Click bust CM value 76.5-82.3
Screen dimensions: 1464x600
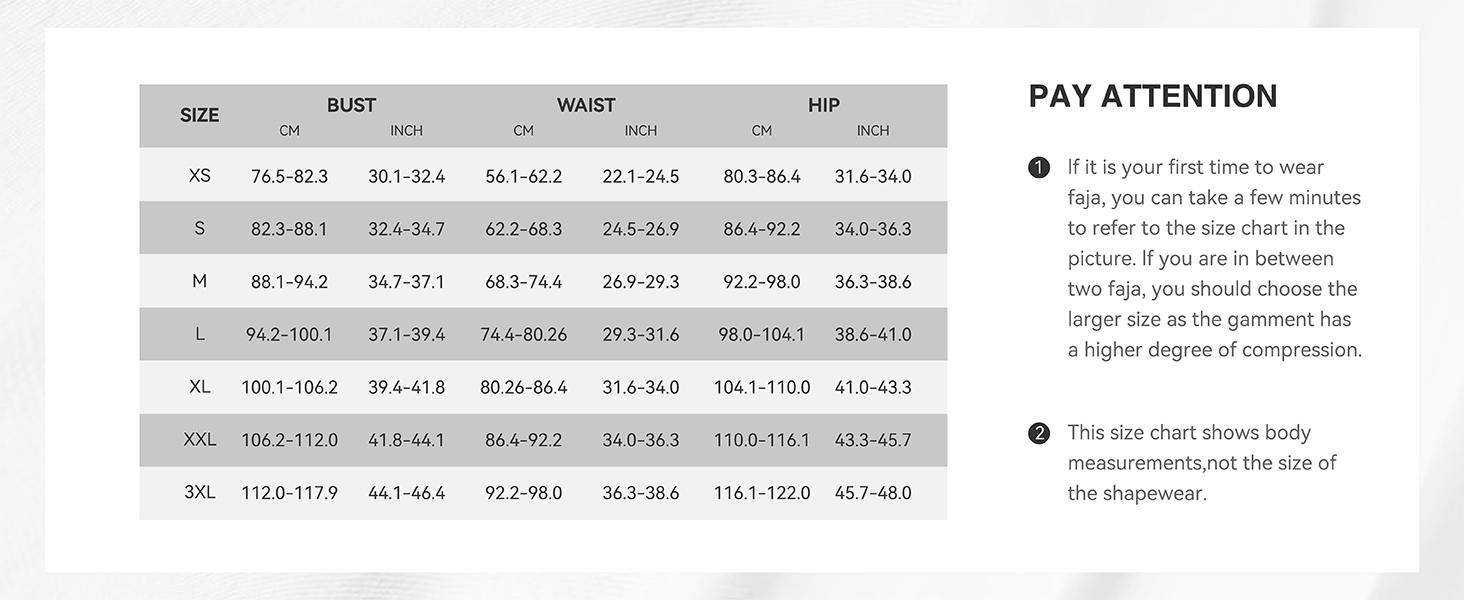[x=289, y=177]
